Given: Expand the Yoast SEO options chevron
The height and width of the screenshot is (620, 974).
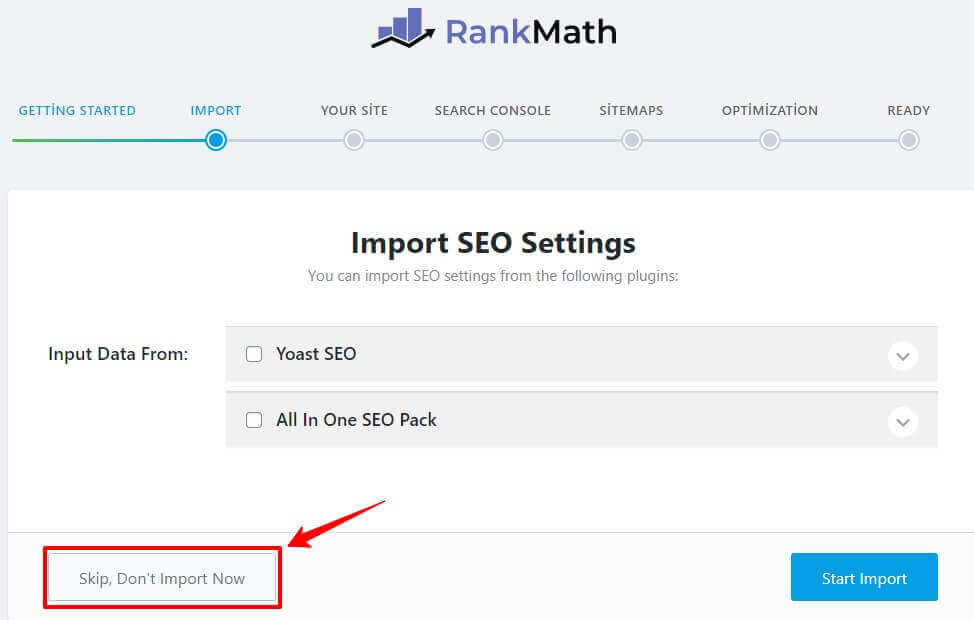Looking at the screenshot, I should (x=903, y=356).
